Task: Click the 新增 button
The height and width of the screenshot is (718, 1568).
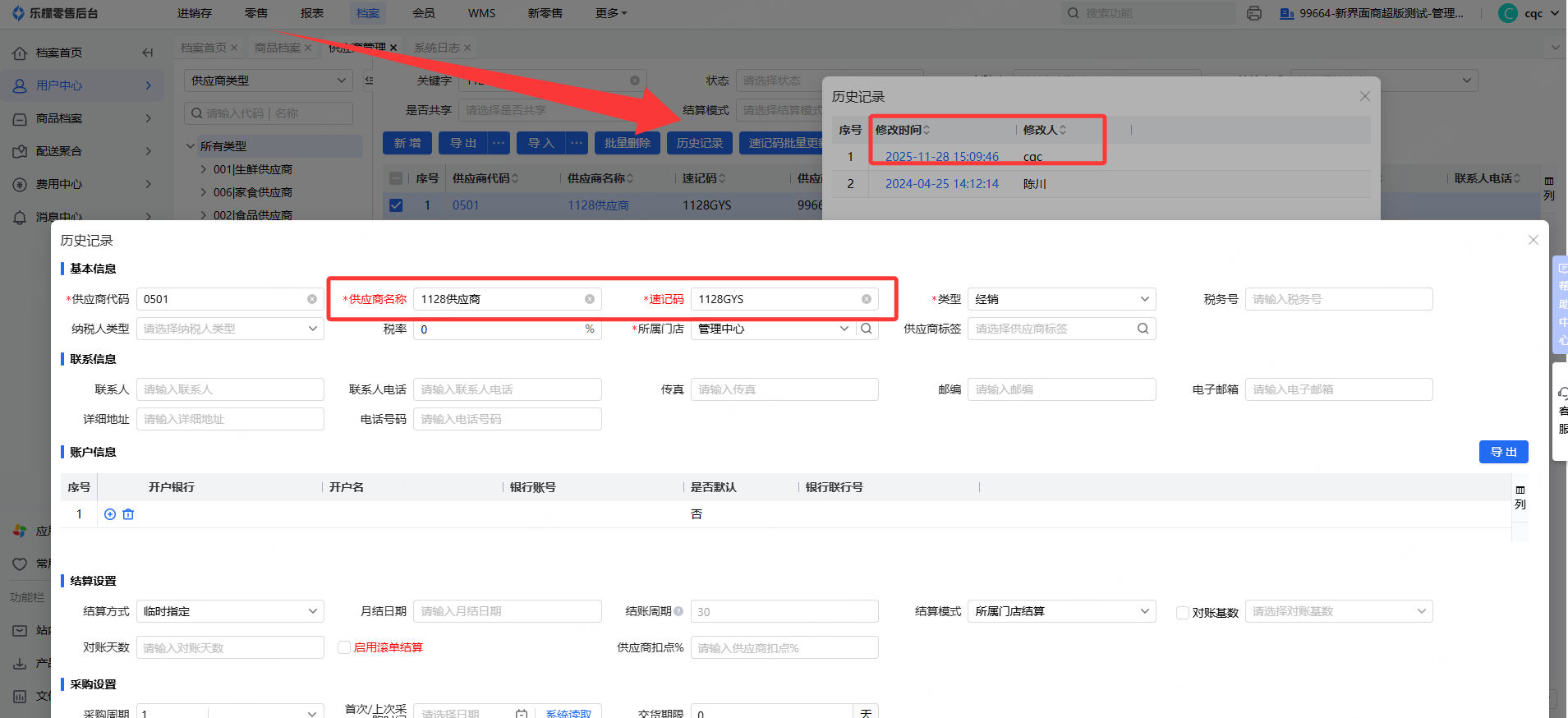Action: point(407,143)
